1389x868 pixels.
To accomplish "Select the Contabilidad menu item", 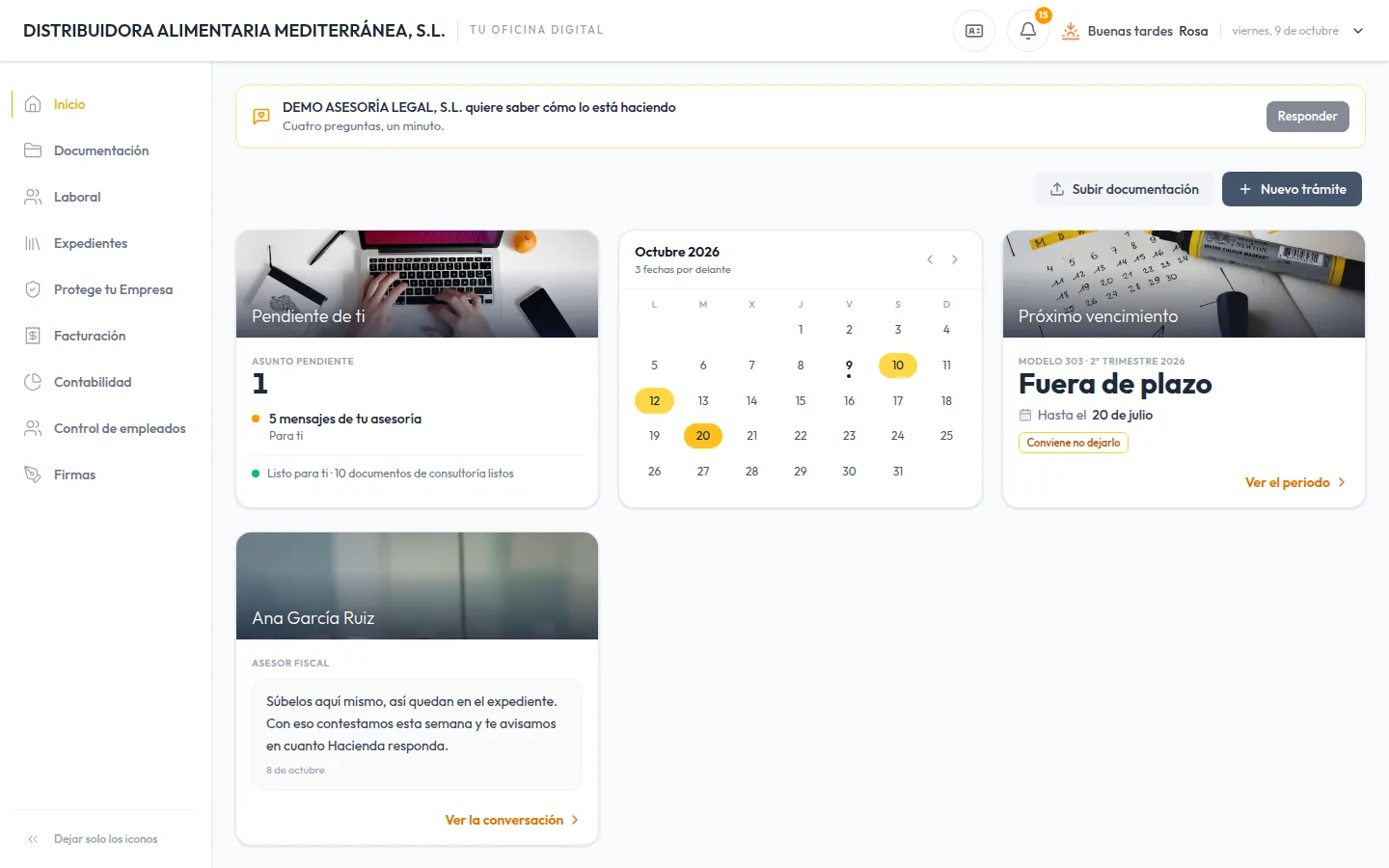I will 106,382.
